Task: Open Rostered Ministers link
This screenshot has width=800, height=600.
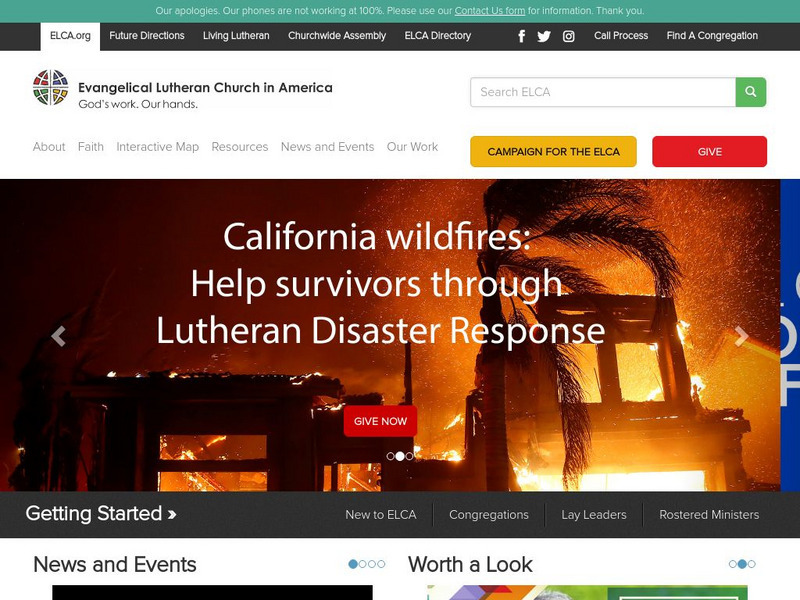Action: pos(709,515)
